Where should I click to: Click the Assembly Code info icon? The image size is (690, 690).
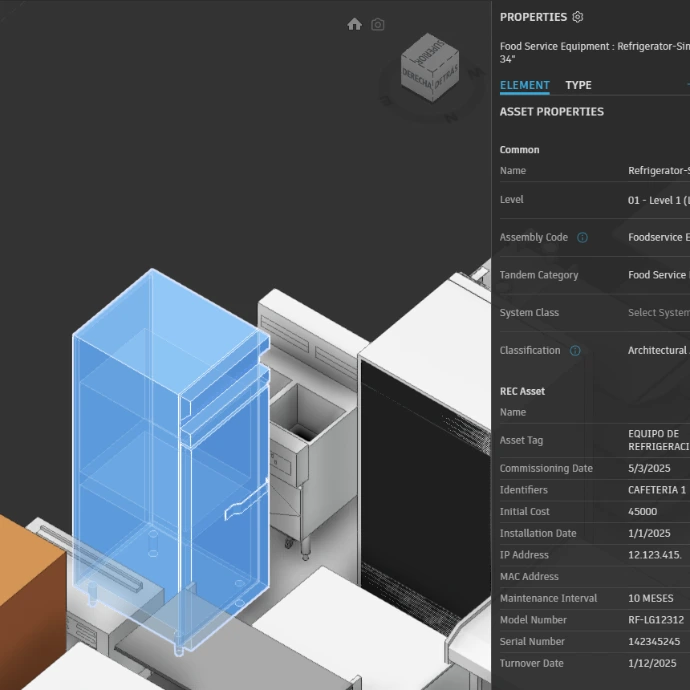(x=582, y=238)
